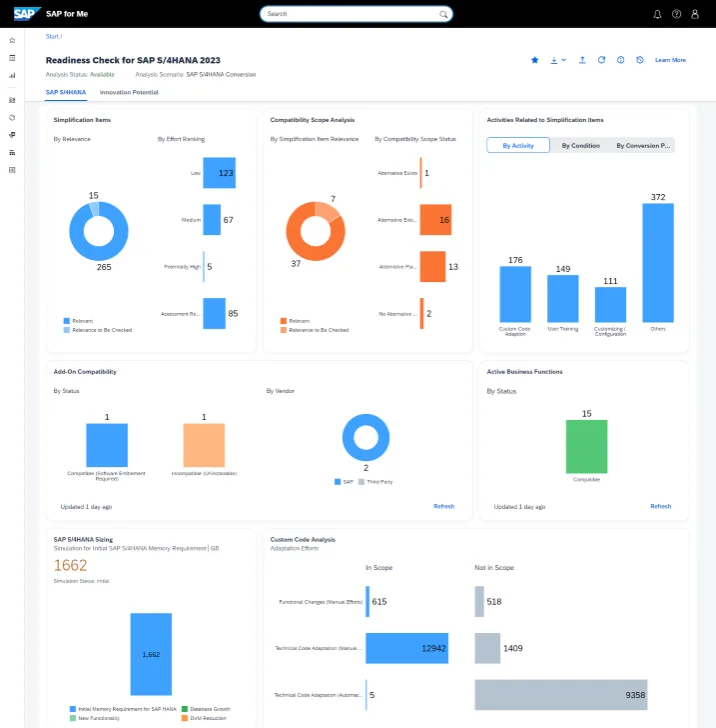Click the Custom Code Analysis card title

[x=303, y=540]
